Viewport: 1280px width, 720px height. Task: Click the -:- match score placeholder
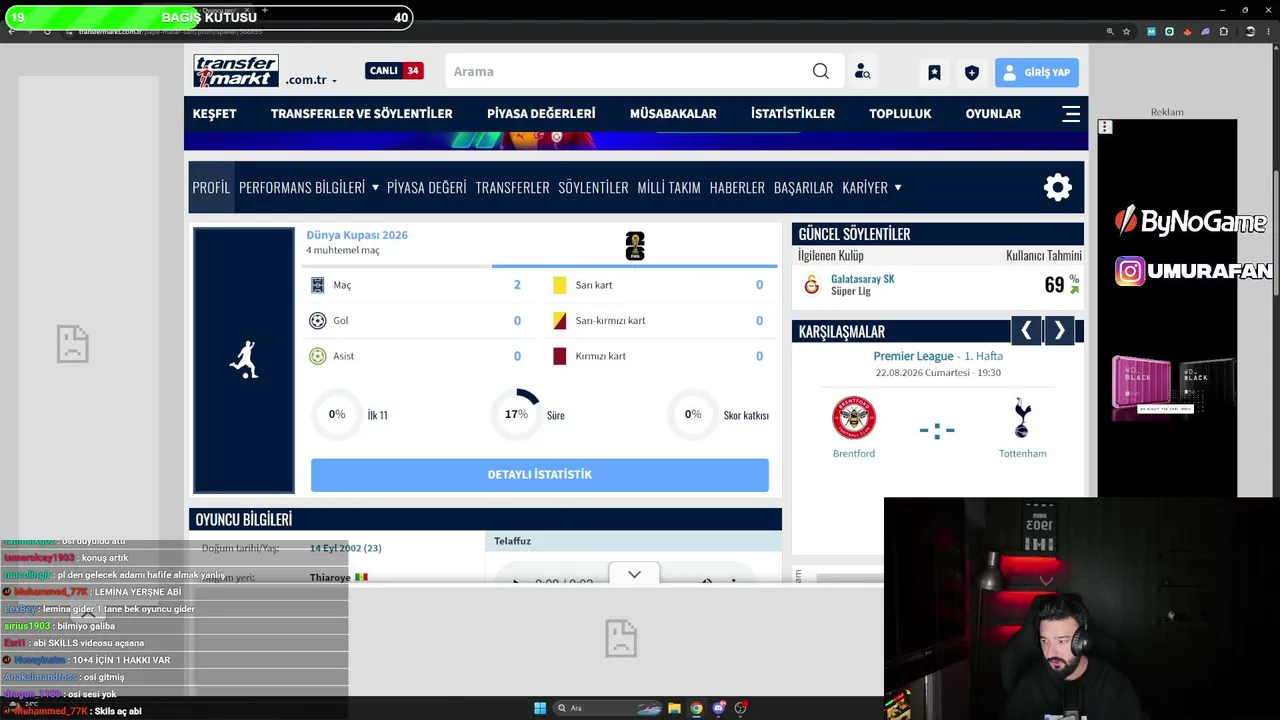point(937,431)
